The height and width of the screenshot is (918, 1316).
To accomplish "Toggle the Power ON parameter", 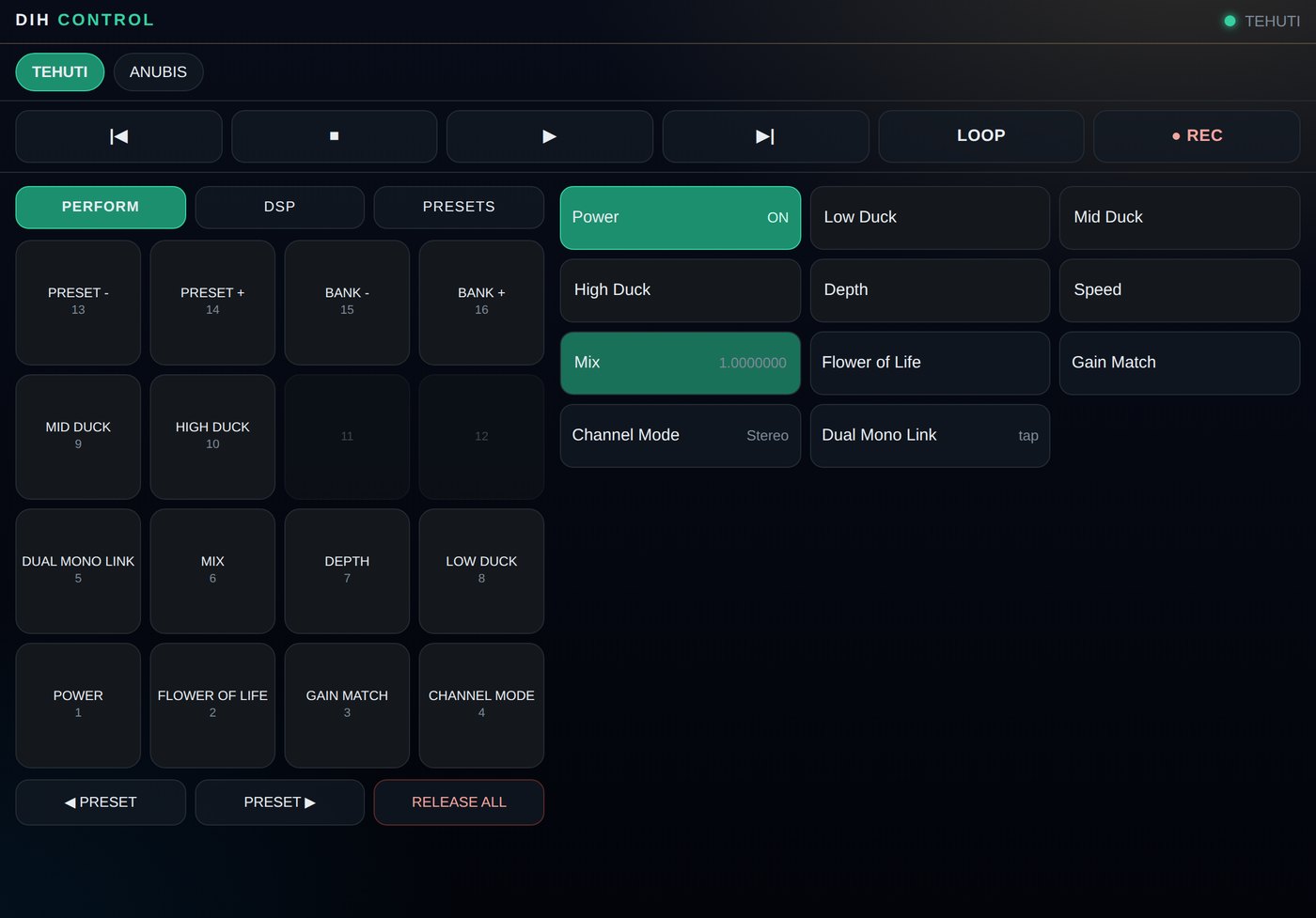I will pos(681,218).
